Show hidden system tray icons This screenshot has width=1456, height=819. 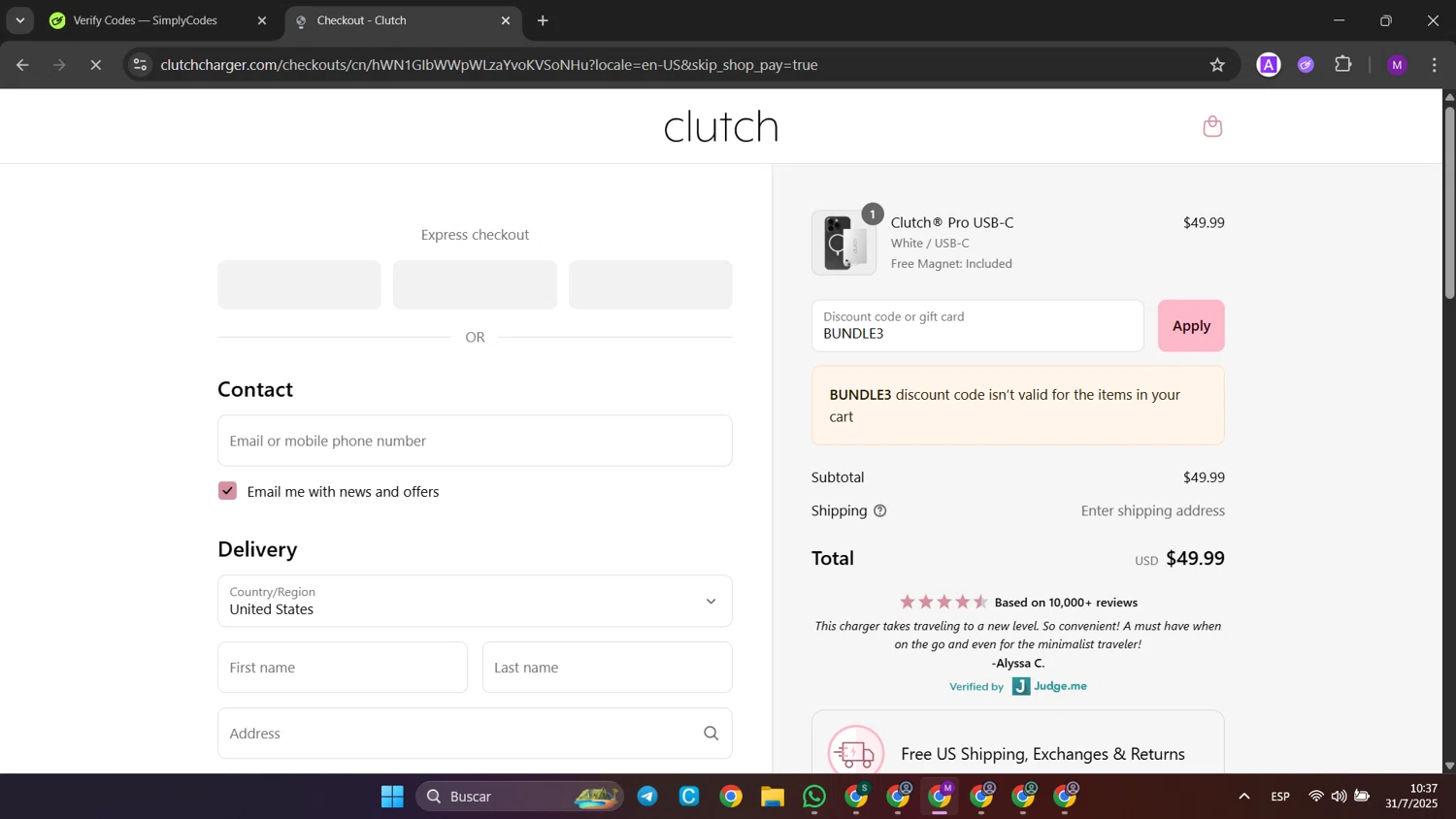pyautogui.click(x=1244, y=797)
